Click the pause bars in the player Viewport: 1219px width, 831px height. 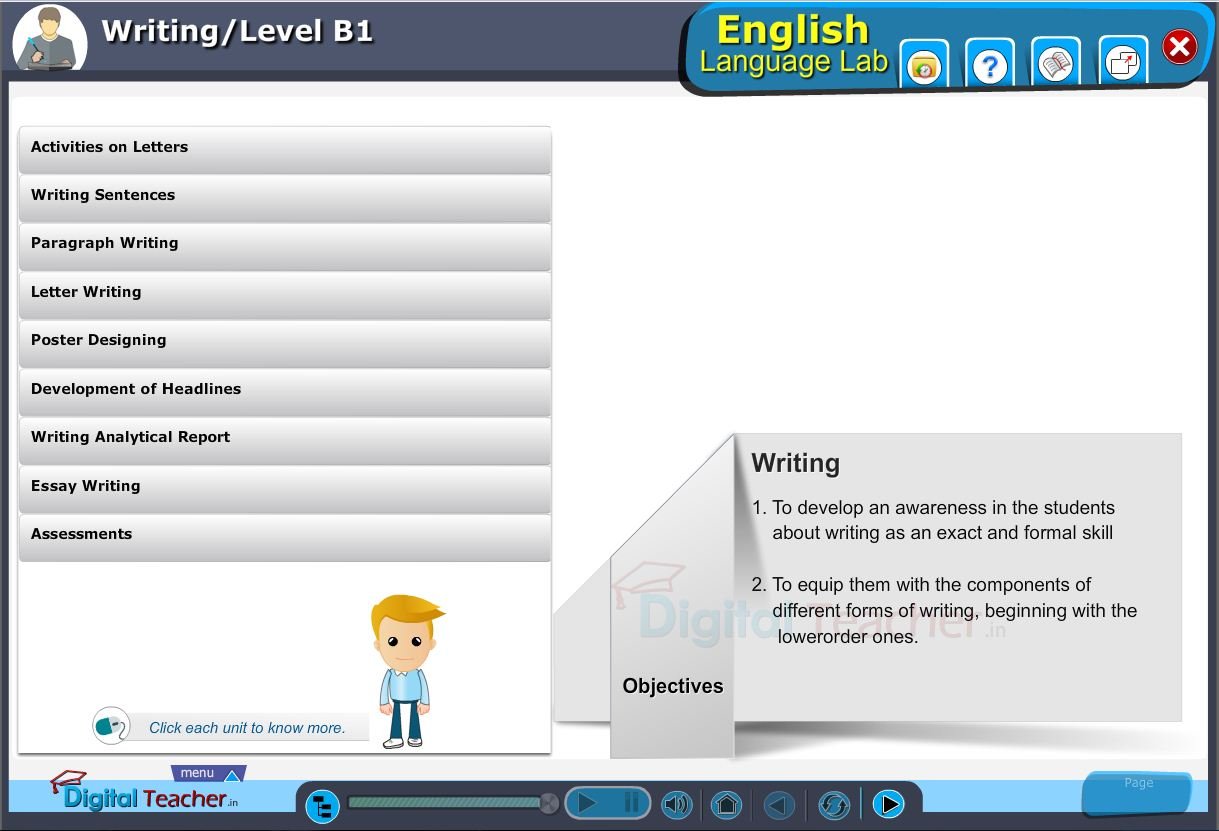(631, 803)
